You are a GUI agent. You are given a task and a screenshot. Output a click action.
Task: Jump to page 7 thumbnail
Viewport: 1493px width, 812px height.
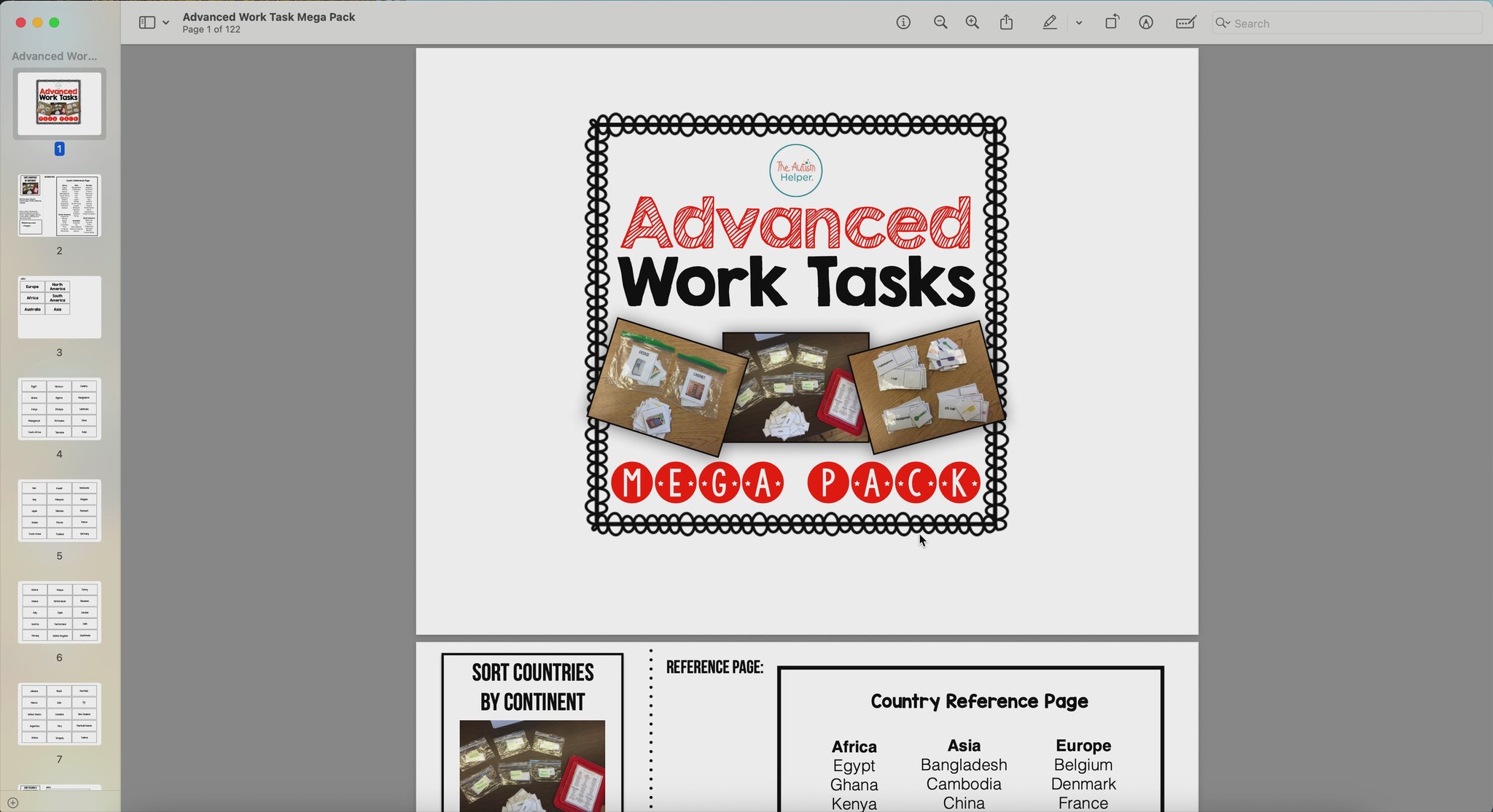click(60, 714)
